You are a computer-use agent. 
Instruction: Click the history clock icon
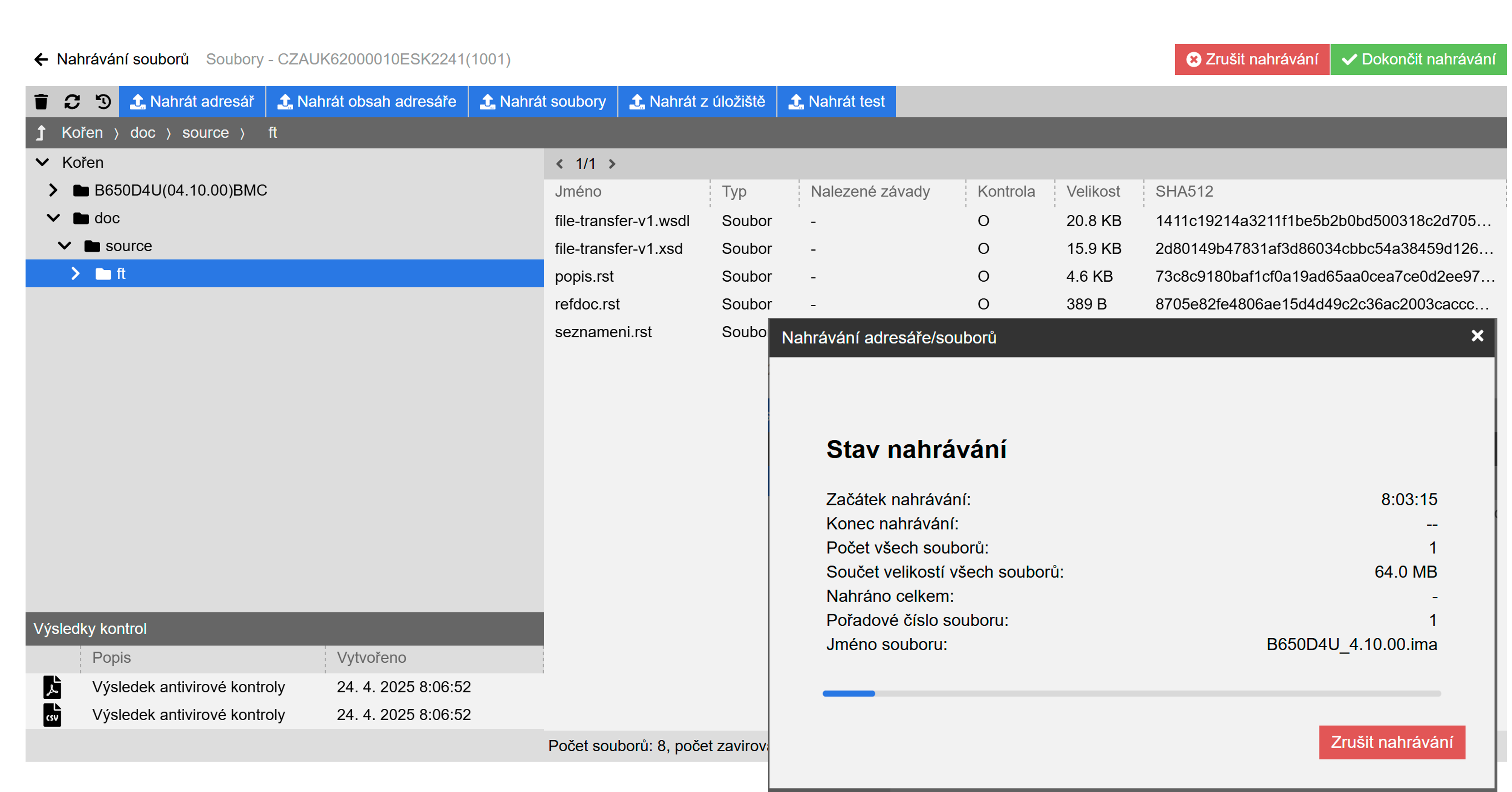click(x=103, y=101)
